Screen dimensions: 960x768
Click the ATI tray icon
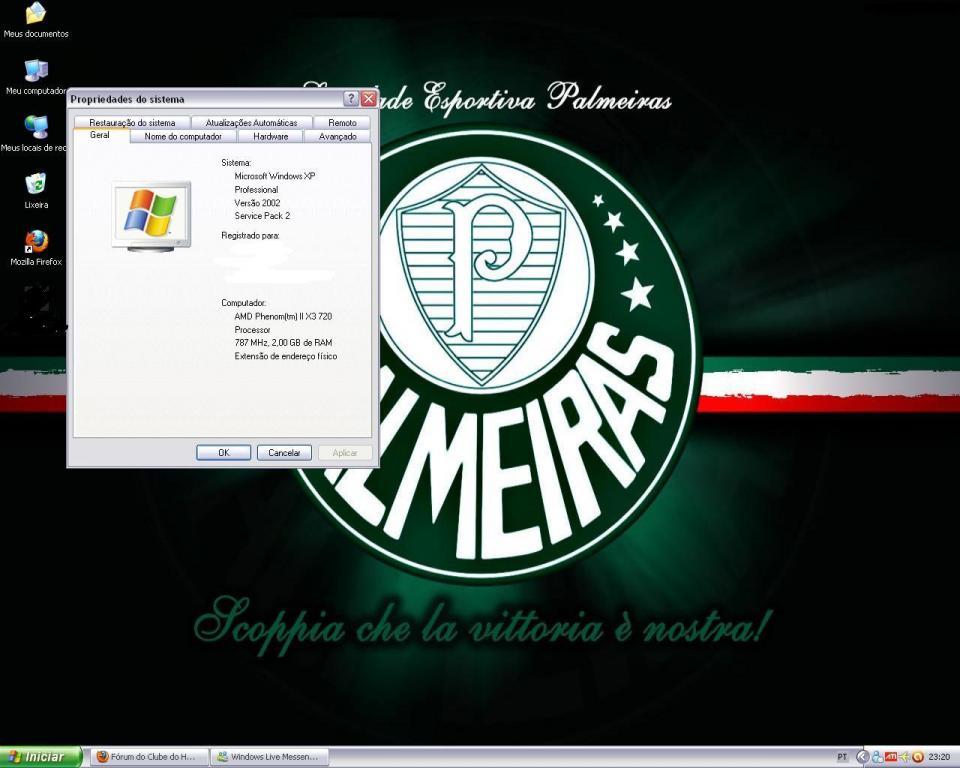pyautogui.click(x=891, y=758)
